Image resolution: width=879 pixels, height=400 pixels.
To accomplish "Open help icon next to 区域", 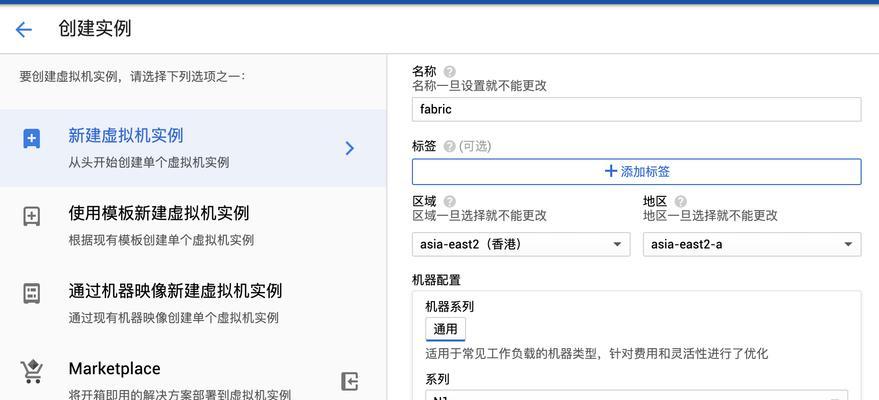I will pos(450,201).
